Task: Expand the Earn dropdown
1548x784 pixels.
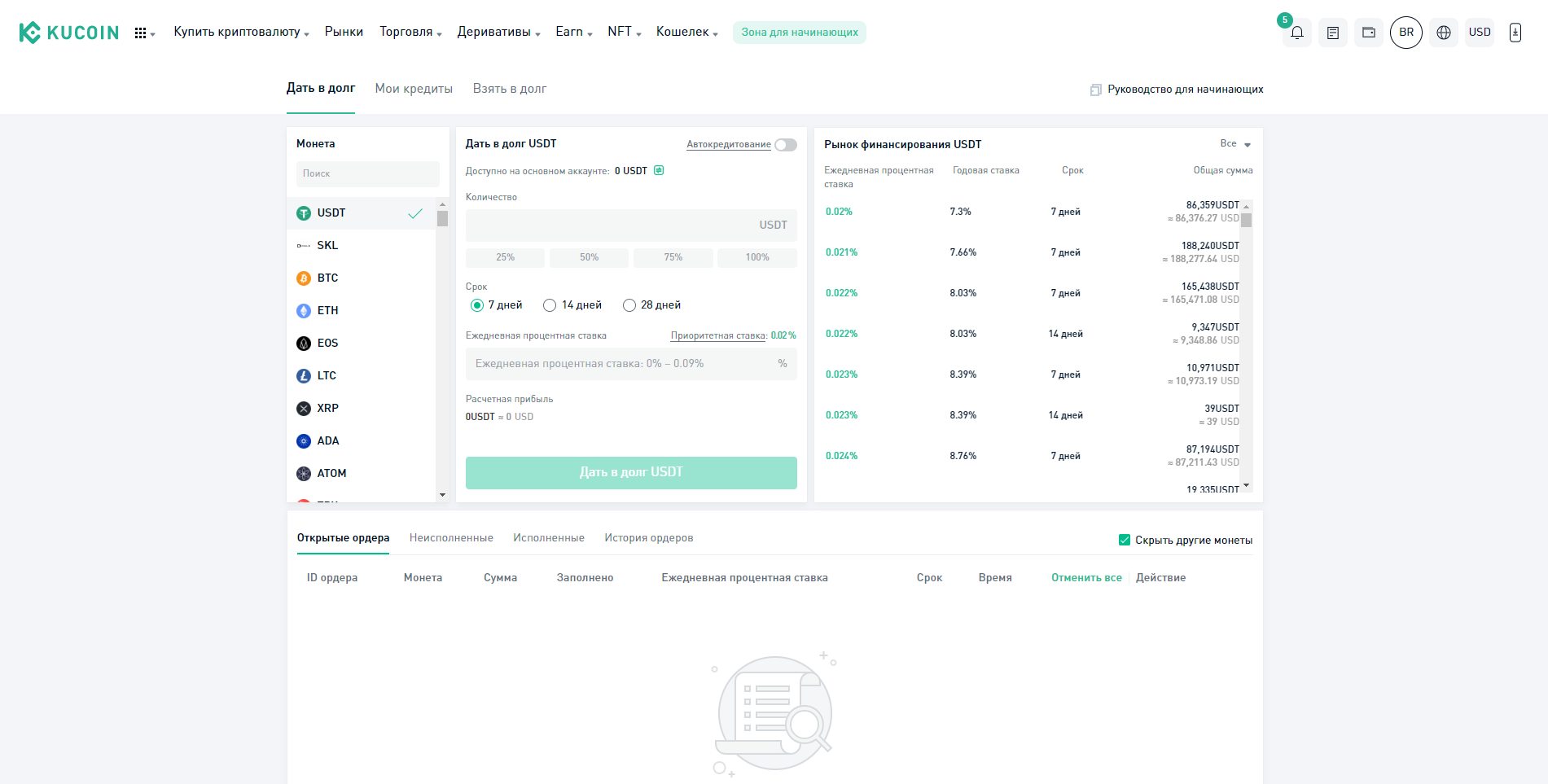Action: pos(574,32)
